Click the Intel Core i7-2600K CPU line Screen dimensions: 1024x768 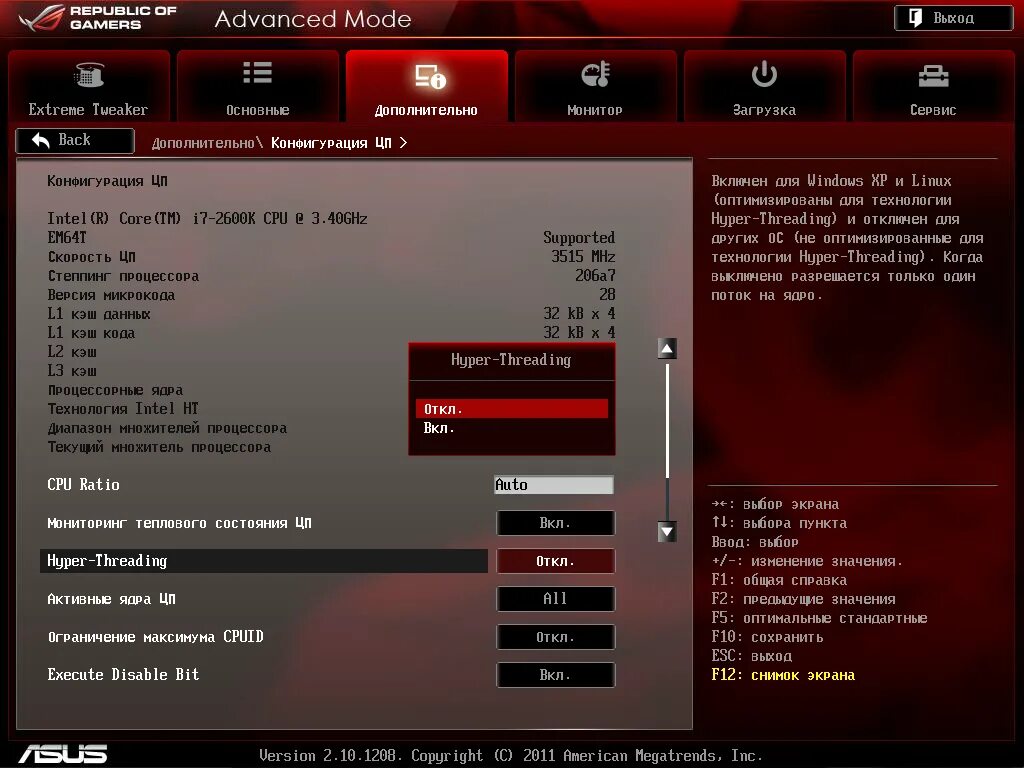[208, 219]
